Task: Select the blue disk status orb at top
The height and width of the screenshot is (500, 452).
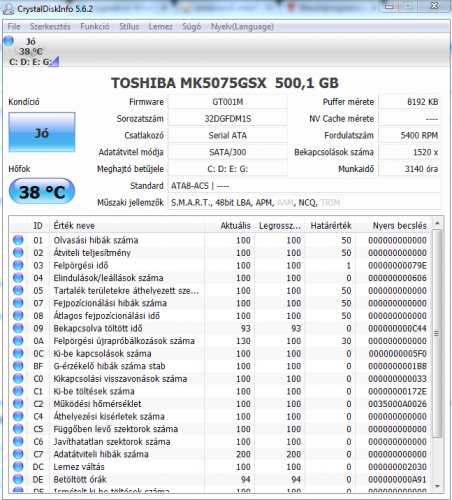Action: [x=9, y=41]
